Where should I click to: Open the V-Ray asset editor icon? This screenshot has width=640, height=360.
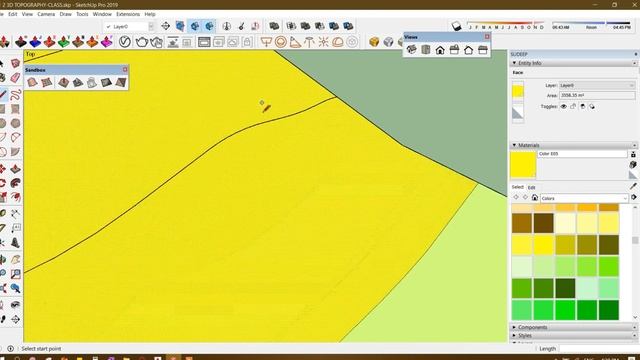pos(125,42)
